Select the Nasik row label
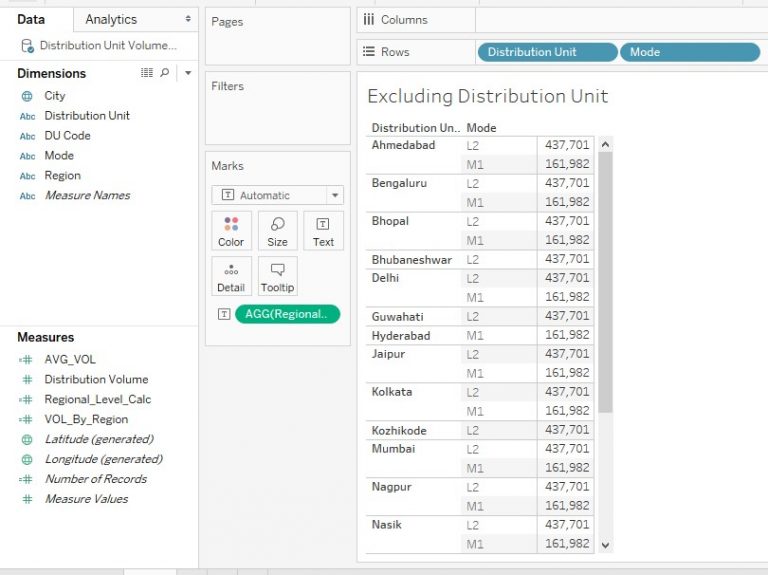This screenshot has width=768, height=575. tap(386, 525)
